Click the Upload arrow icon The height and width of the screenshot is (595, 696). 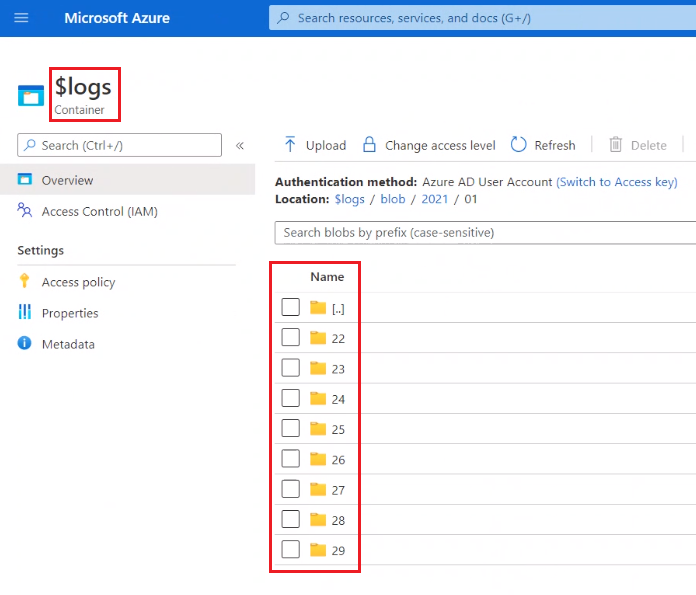click(290, 144)
